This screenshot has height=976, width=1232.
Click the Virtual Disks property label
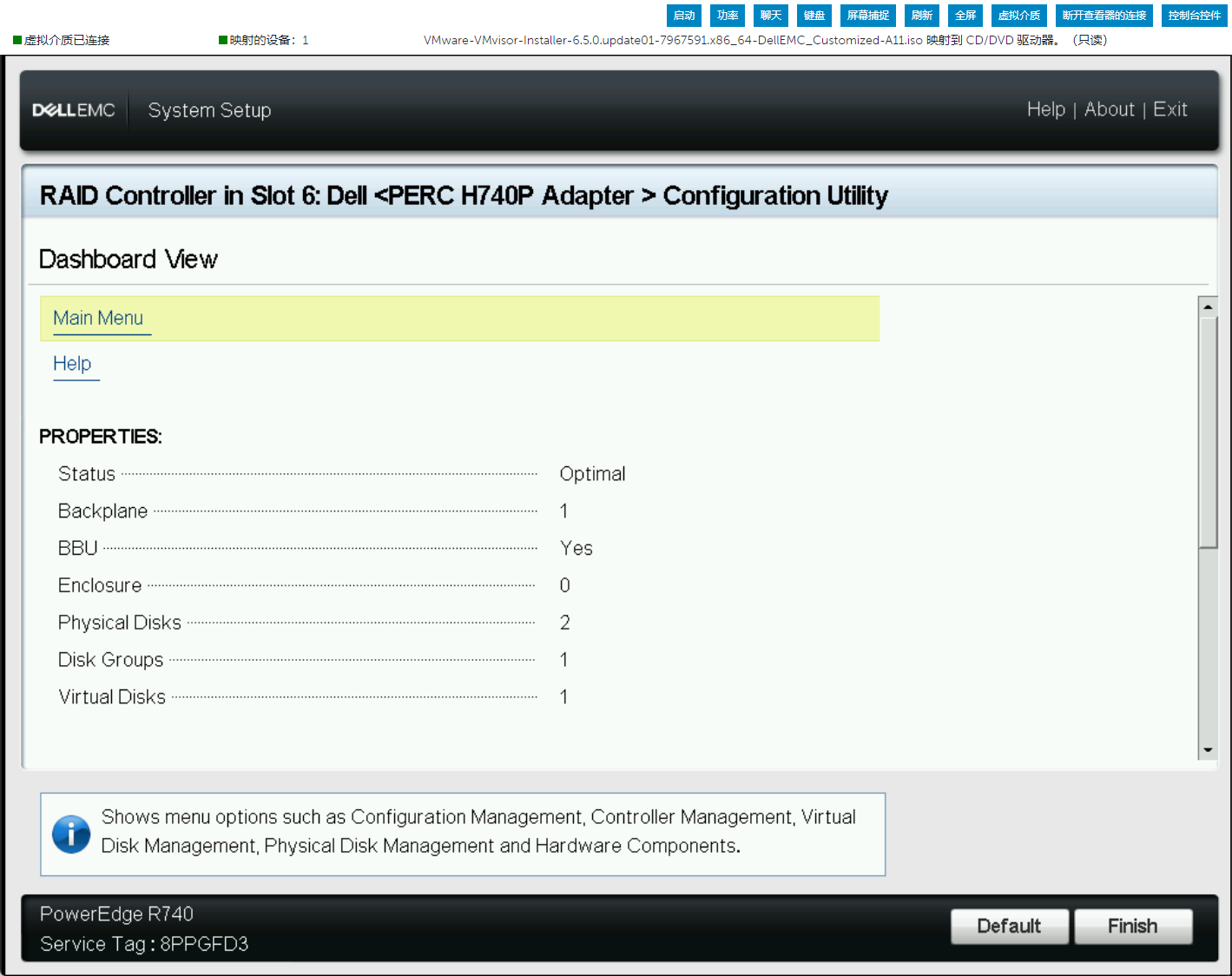pos(112,697)
